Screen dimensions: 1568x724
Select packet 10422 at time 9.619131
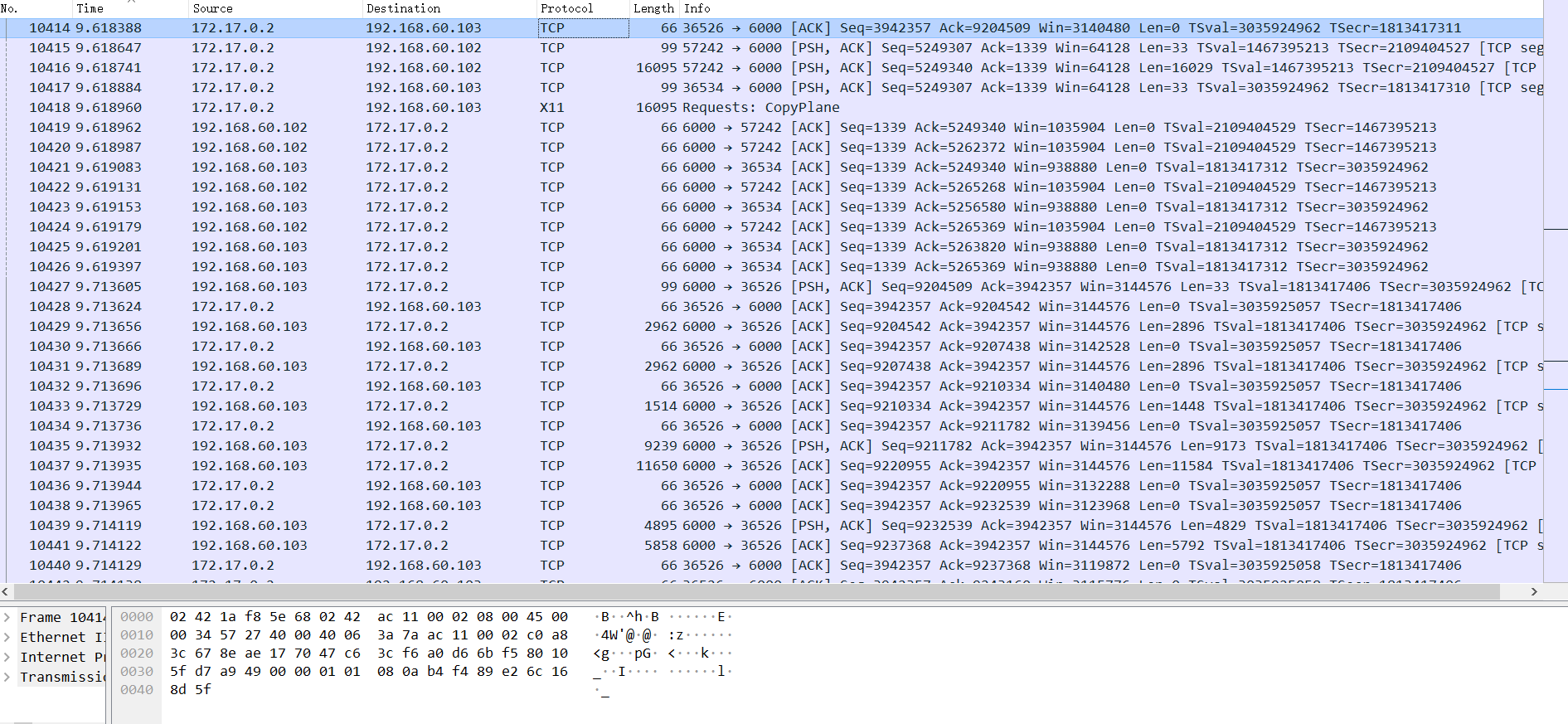click(771, 187)
